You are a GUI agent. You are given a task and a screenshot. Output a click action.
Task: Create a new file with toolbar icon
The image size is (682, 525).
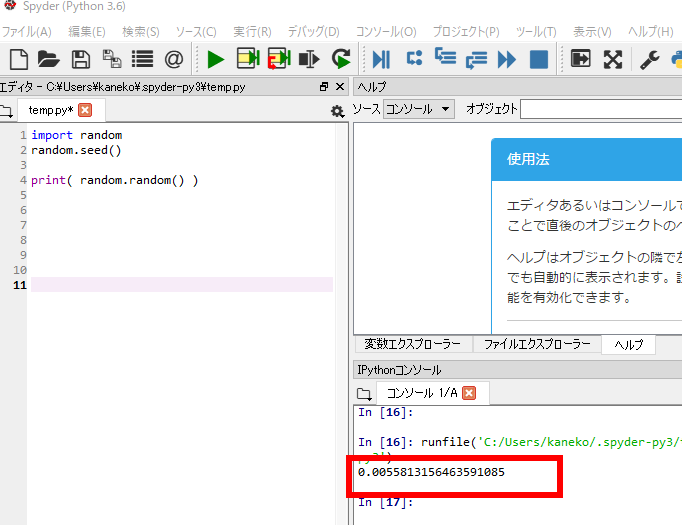point(19,59)
